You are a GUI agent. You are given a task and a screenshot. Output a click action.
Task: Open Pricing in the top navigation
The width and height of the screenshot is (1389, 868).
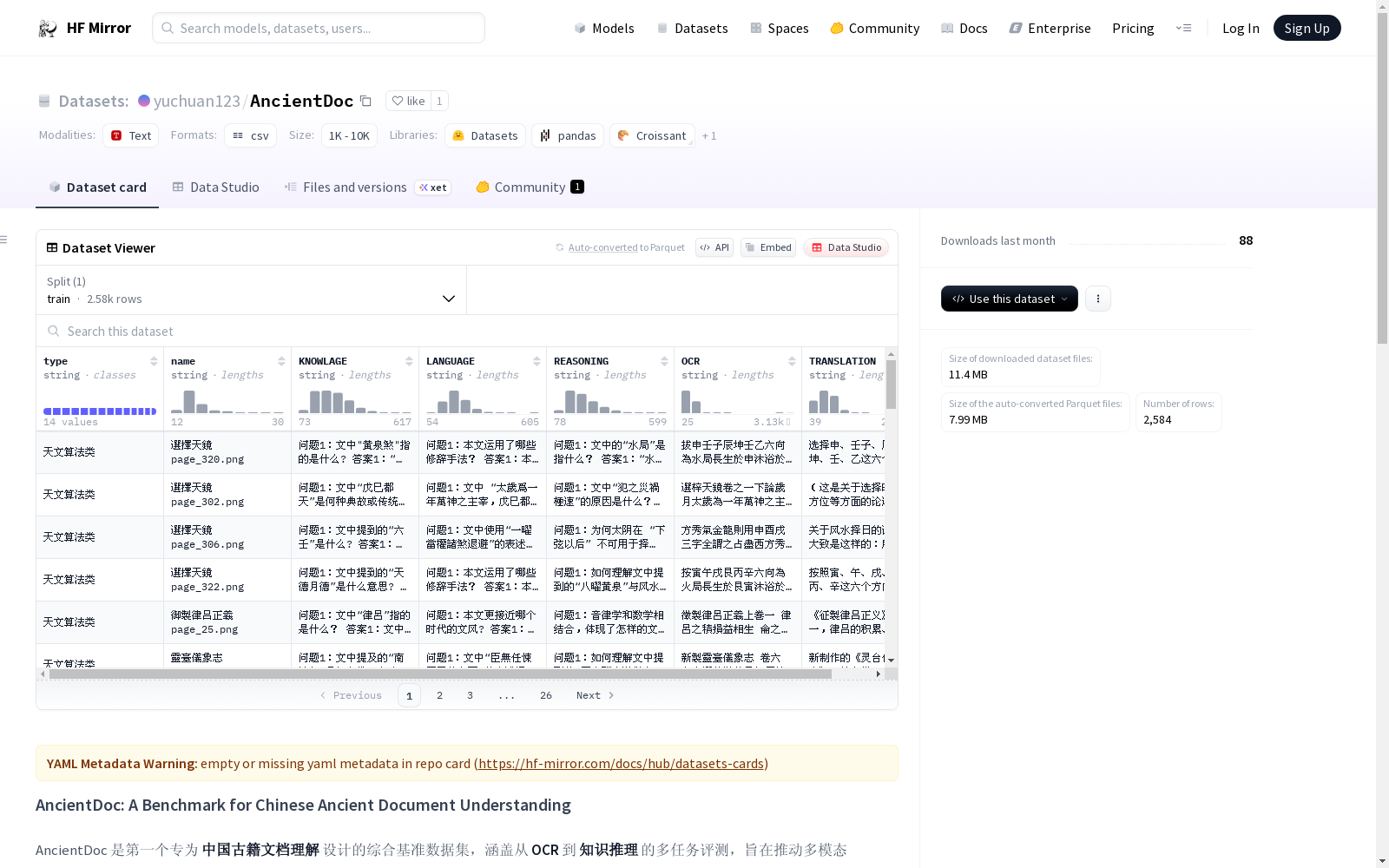coord(1133,28)
